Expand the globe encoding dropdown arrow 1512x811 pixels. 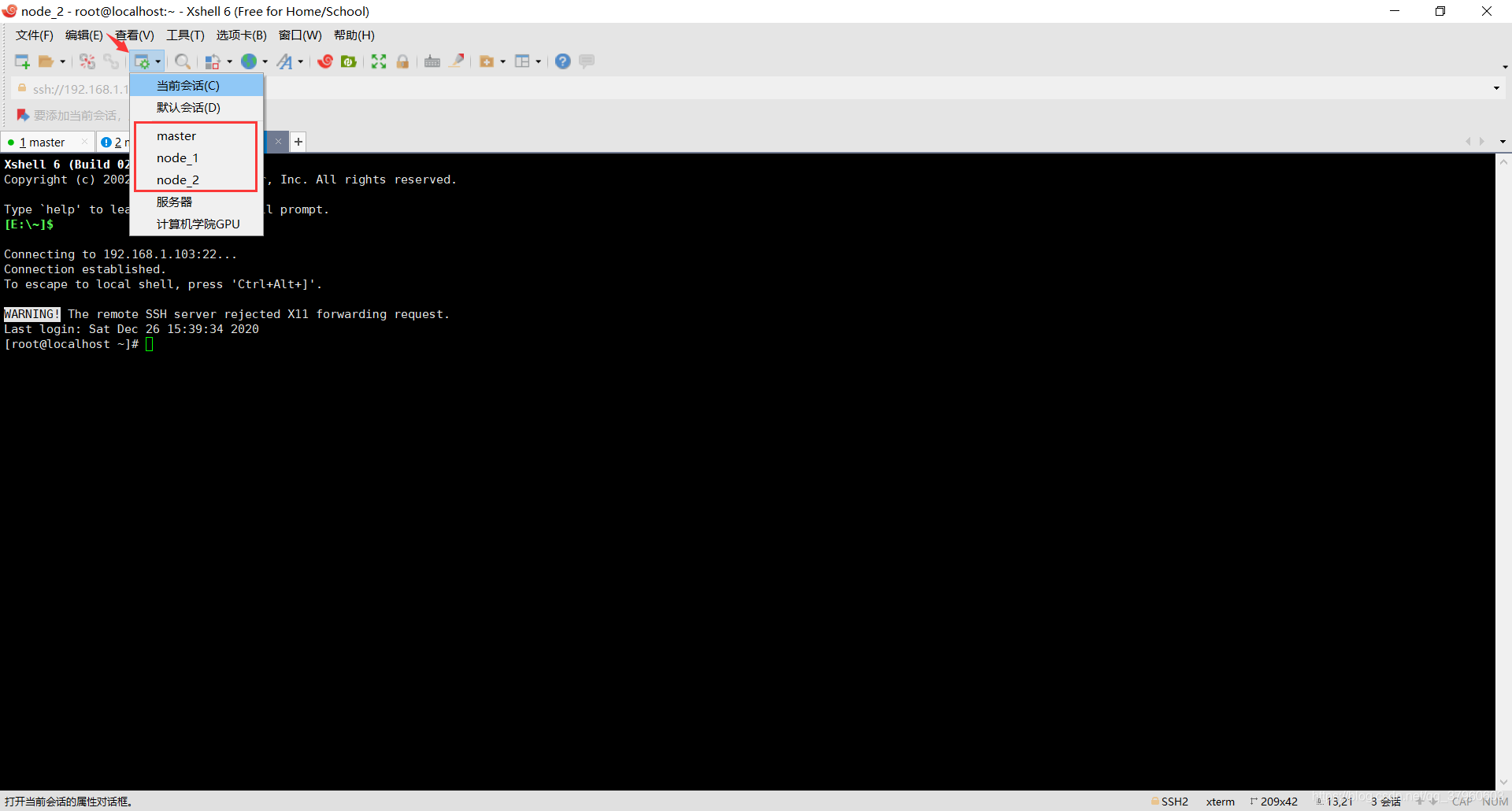tap(265, 61)
